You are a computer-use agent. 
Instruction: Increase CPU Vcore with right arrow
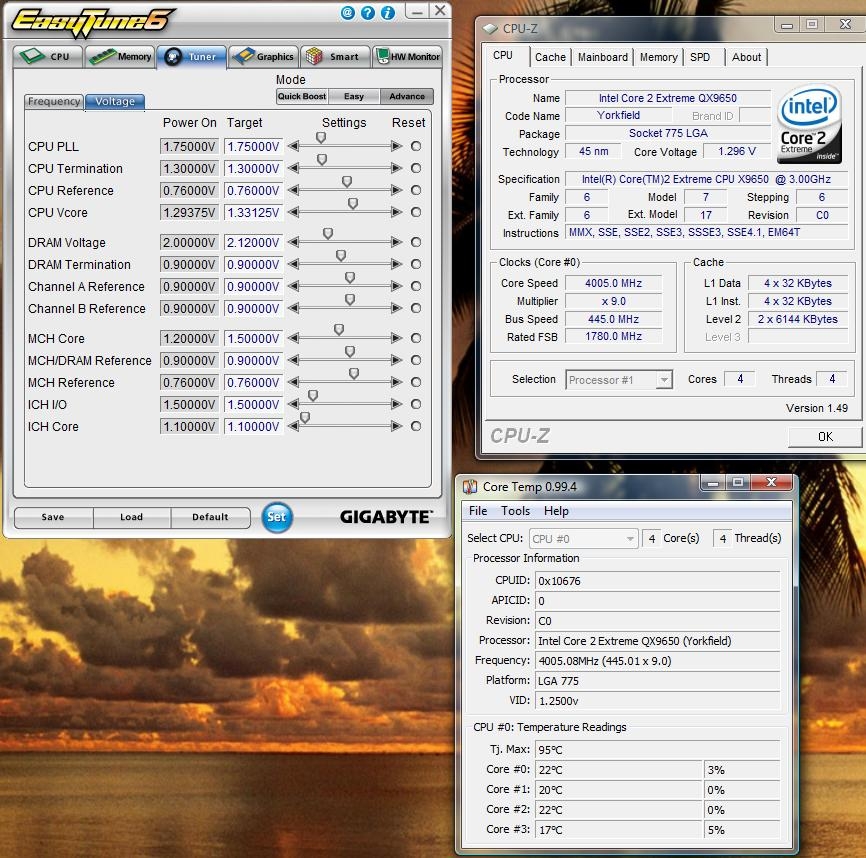[397, 213]
